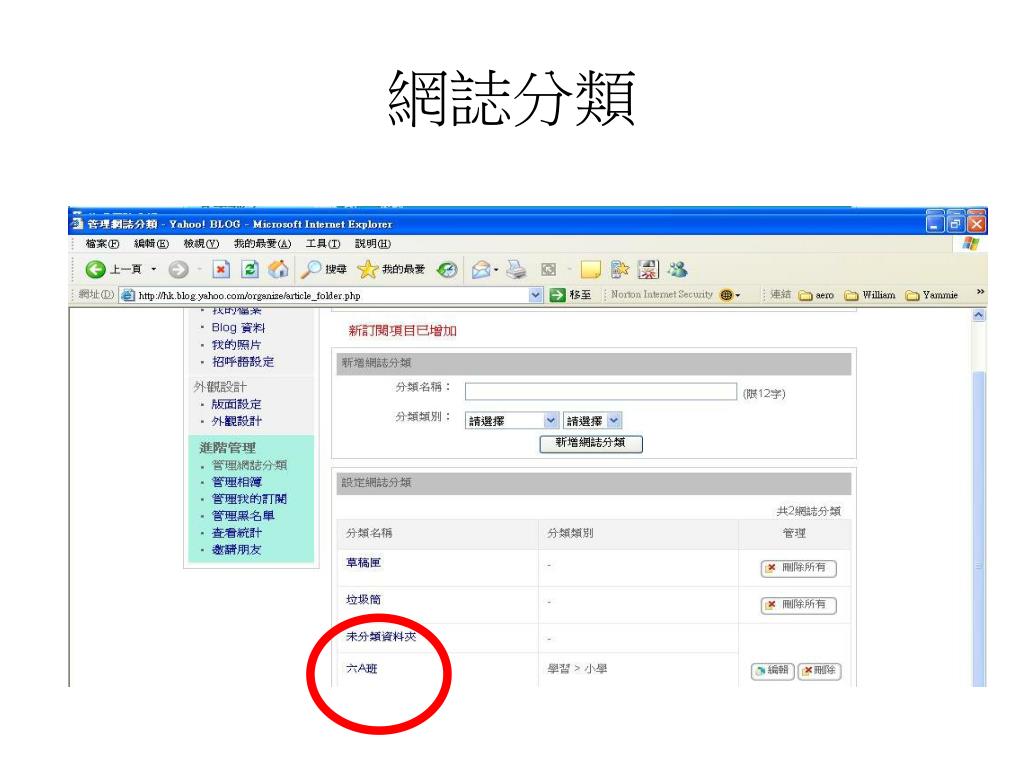Open the History pane
The width and height of the screenshot is (1024, 768).
[x=447, y=269]
